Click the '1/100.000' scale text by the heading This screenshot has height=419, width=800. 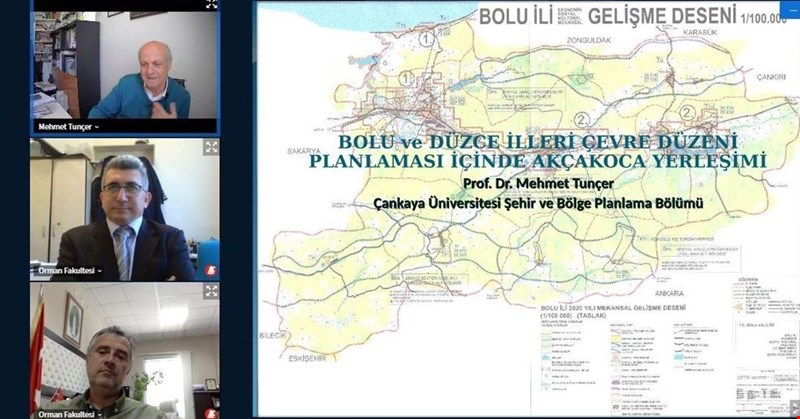[764, 19]
